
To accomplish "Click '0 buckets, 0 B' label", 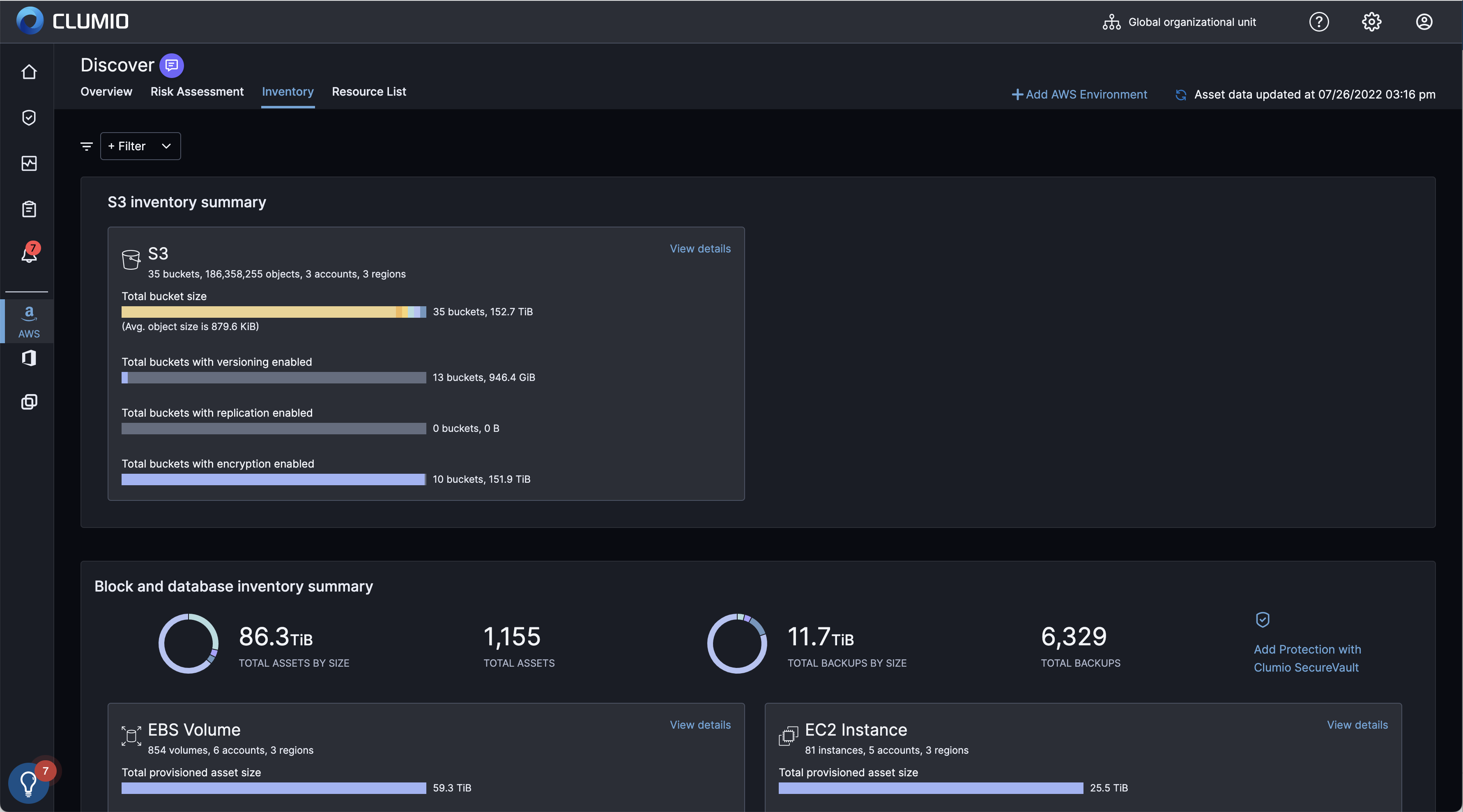I will pyautogui.click(x=466, y=428).
